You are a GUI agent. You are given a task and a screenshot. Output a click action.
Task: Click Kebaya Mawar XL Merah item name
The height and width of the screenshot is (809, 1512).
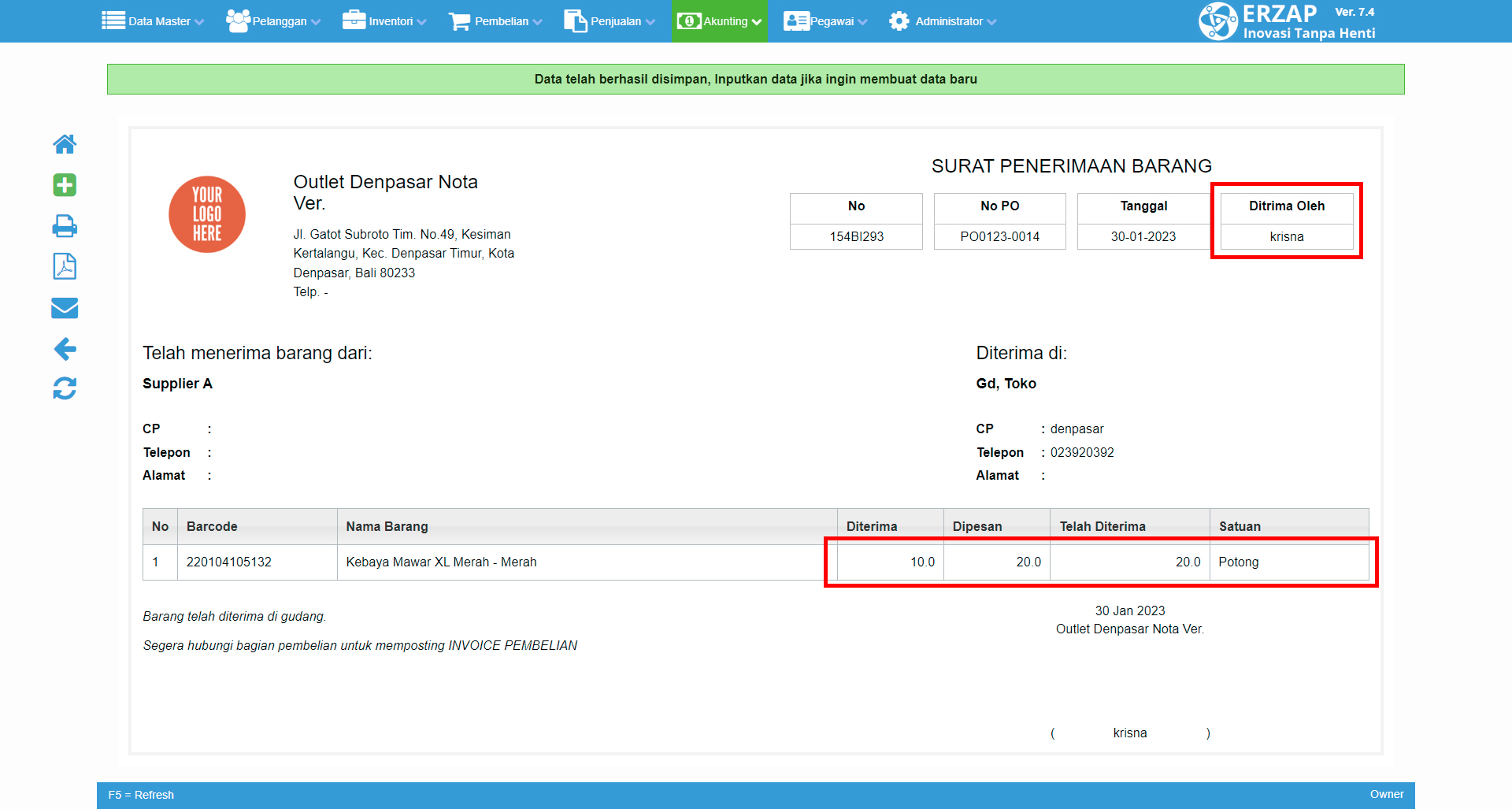coord(442,562)
